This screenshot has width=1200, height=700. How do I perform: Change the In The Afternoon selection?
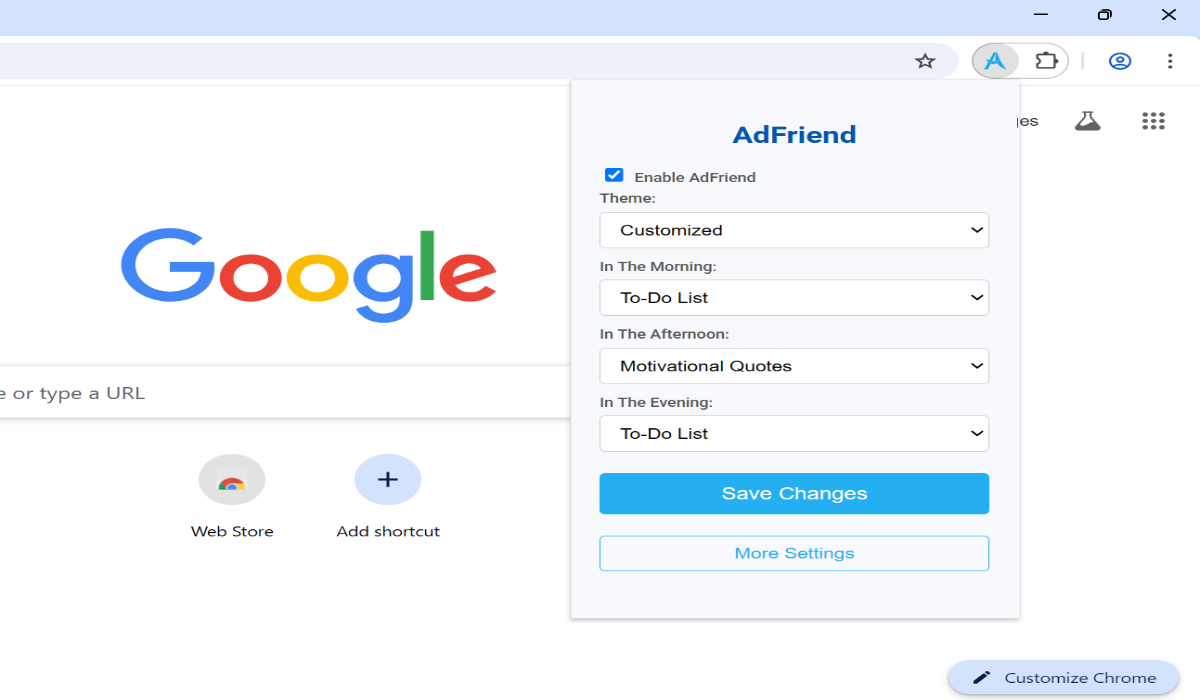click(x=793, y=365)
